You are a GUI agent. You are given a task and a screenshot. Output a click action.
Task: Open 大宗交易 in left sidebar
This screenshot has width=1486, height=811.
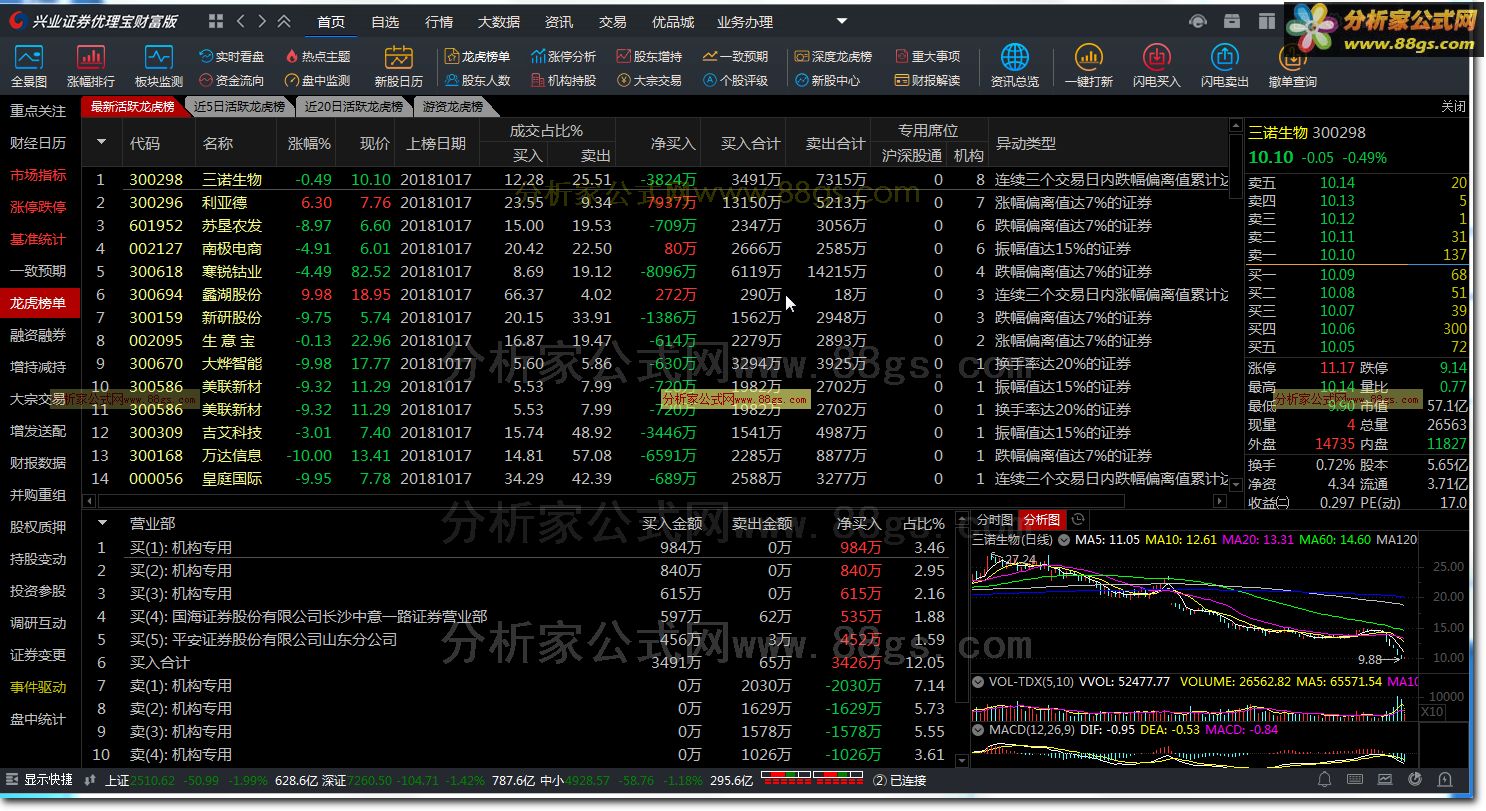coord(38,399)
